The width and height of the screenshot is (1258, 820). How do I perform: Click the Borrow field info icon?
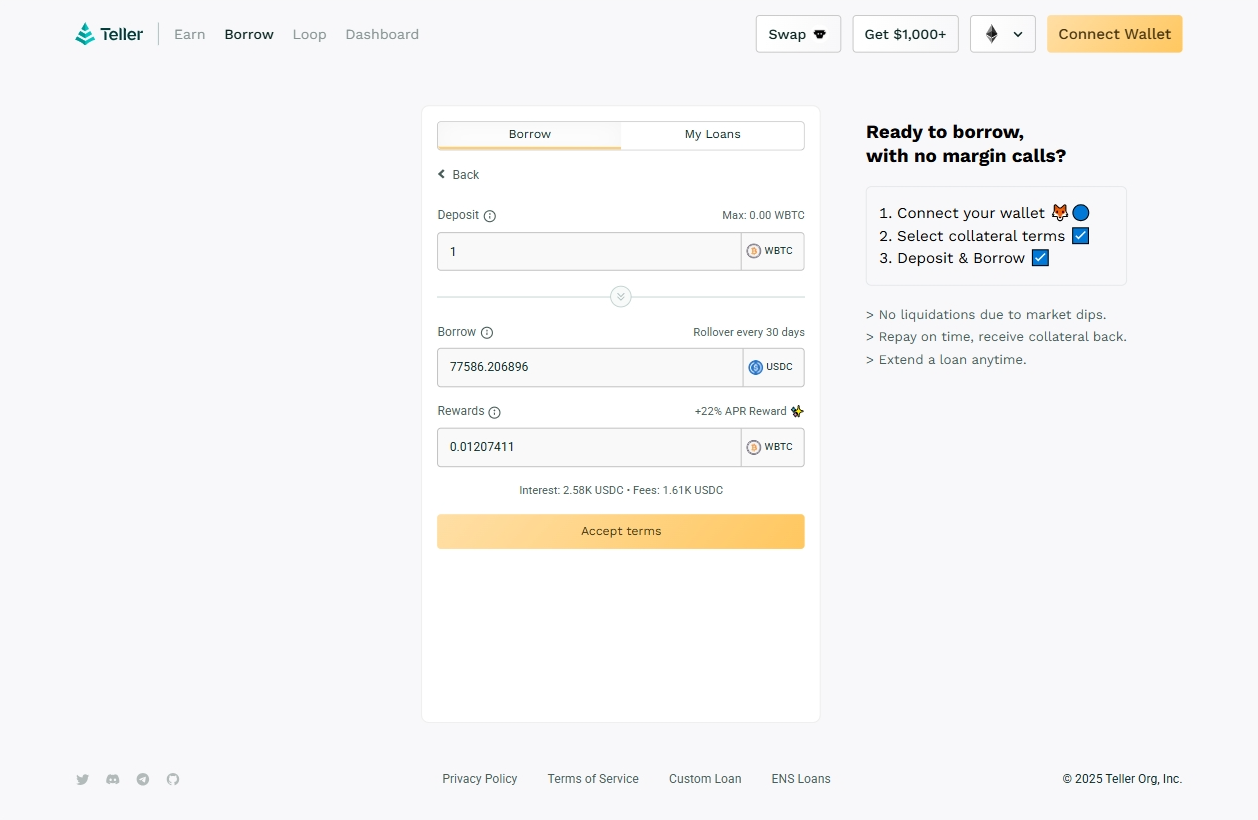point(487,333)
